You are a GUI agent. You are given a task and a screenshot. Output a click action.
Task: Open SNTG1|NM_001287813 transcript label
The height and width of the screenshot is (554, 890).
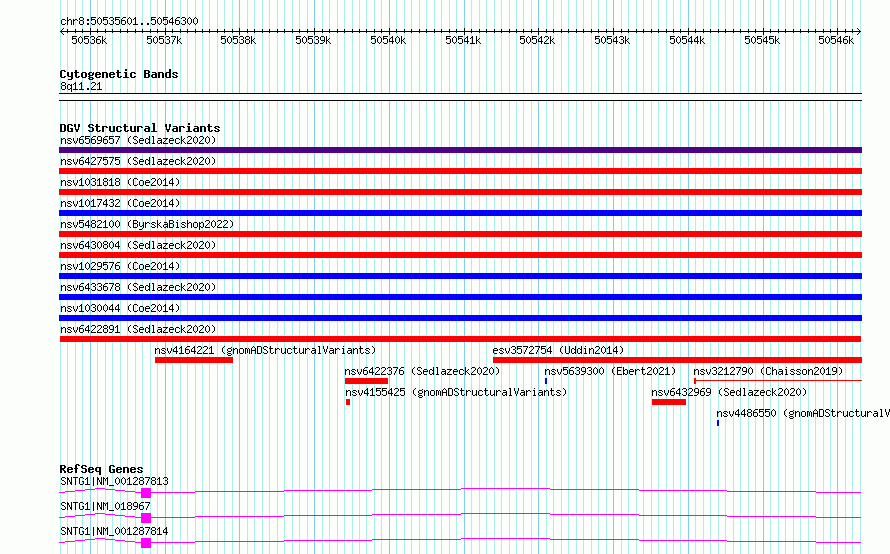(114, 481)
